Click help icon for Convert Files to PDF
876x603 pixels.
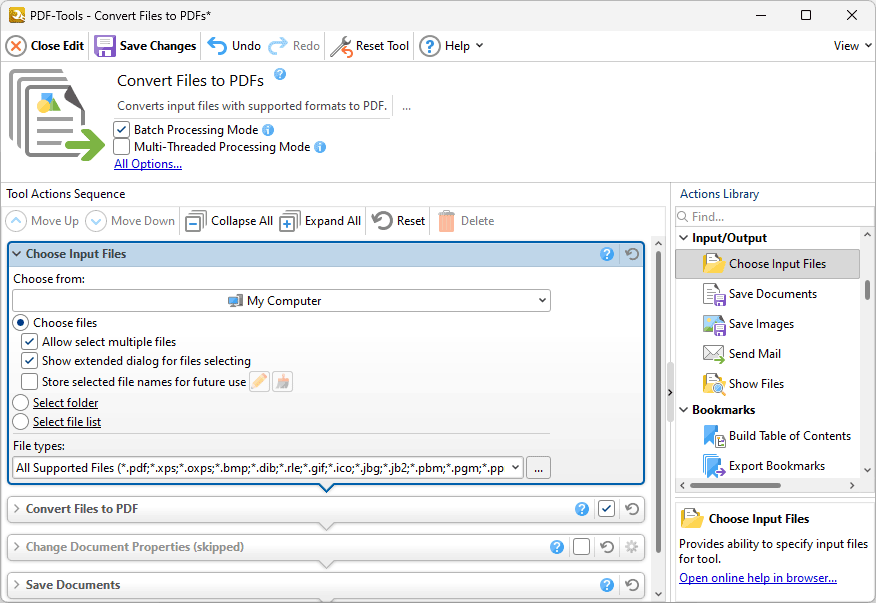582,509
